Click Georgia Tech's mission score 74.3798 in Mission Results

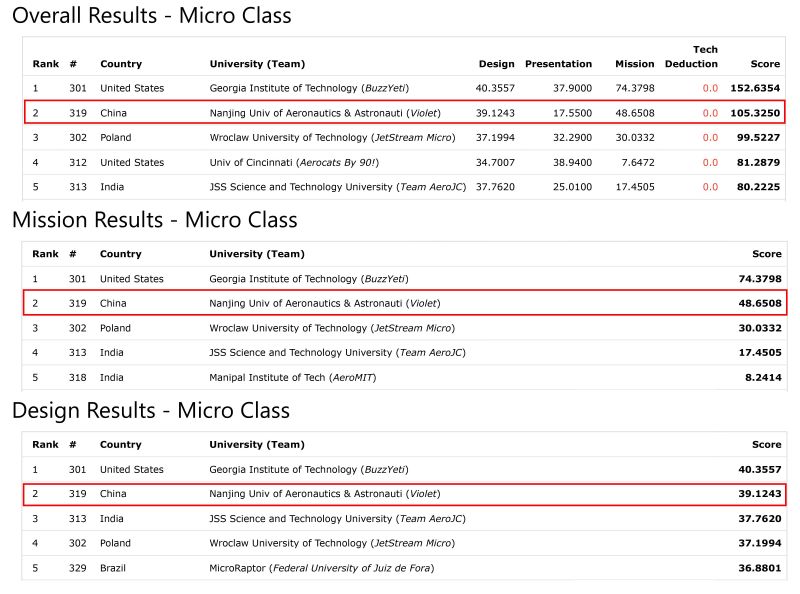coord(759,279)
